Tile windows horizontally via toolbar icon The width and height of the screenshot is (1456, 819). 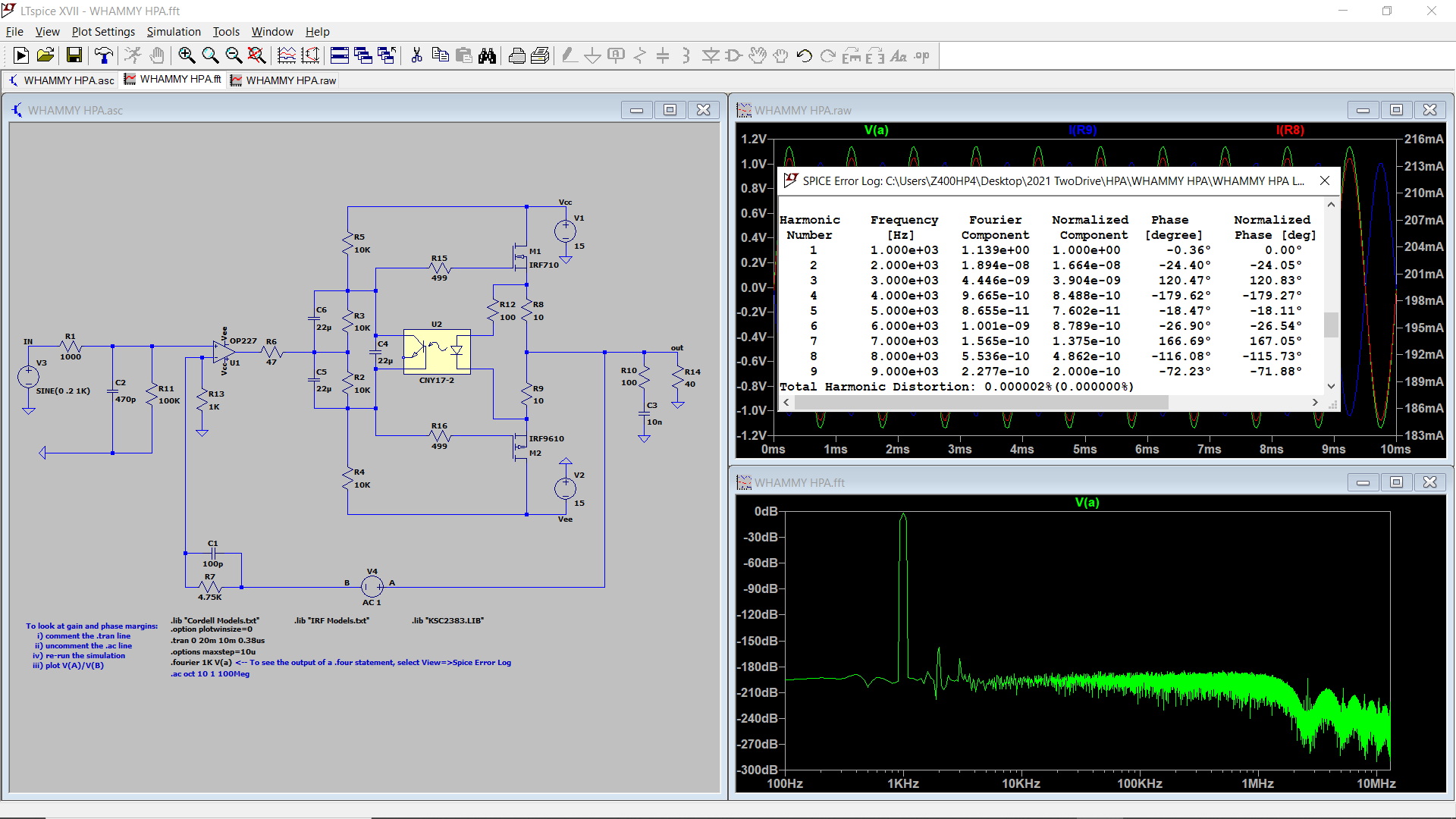(340, 55)
